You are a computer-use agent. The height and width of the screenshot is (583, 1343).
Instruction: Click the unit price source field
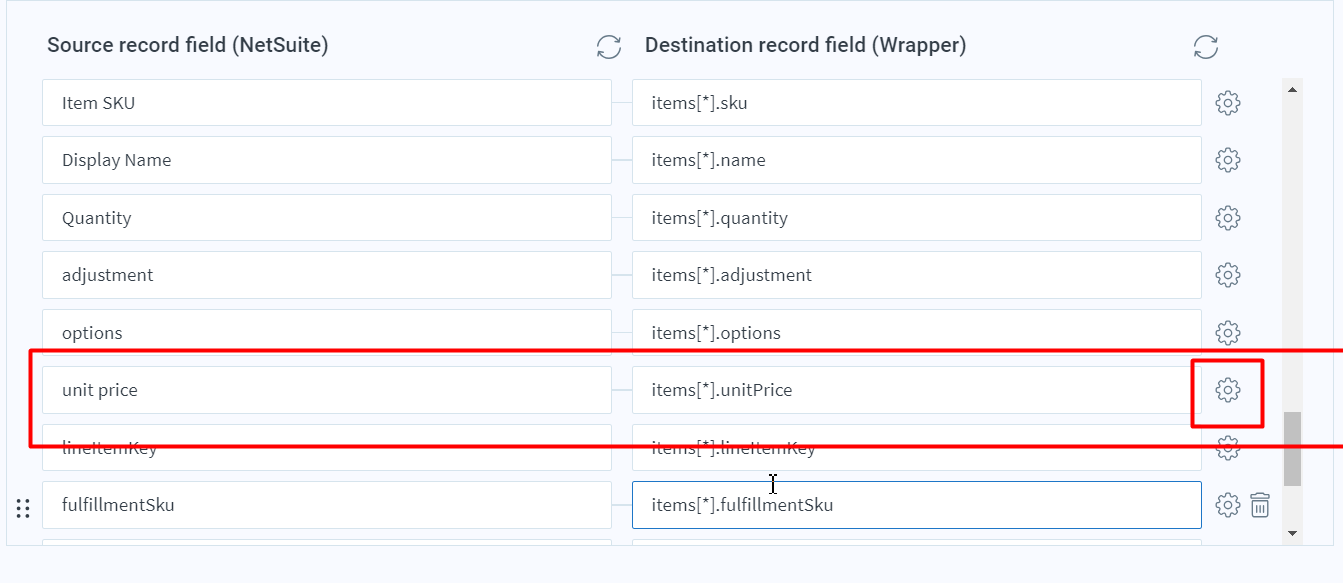click(x=327, y=390)
